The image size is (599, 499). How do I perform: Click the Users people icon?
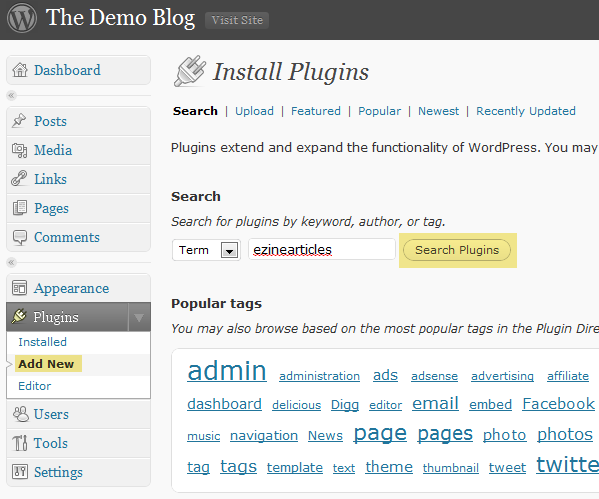(21, 414)
